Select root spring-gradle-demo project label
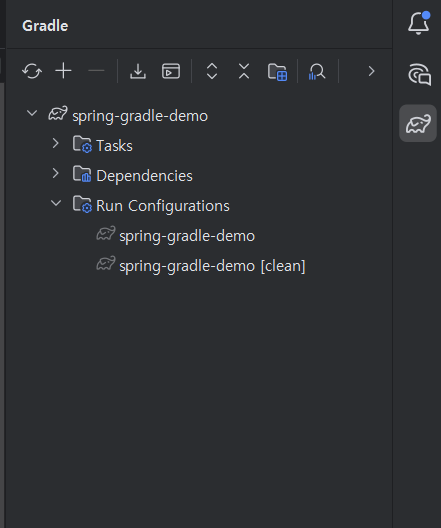Screen dimensions: 441x528 point(140,117)
